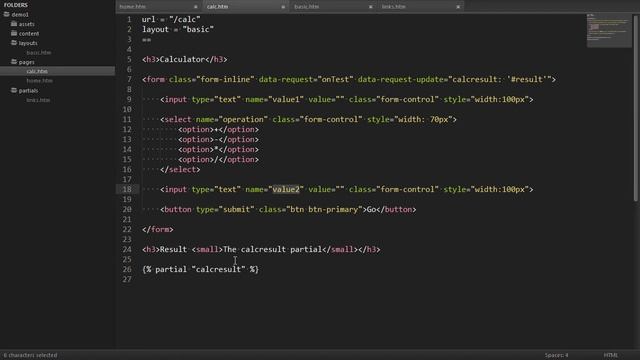Image resolution: width=640 pixels, height=360 pixels.
Task: Select the calc.htm tab
Action: (x=218, y=7)
